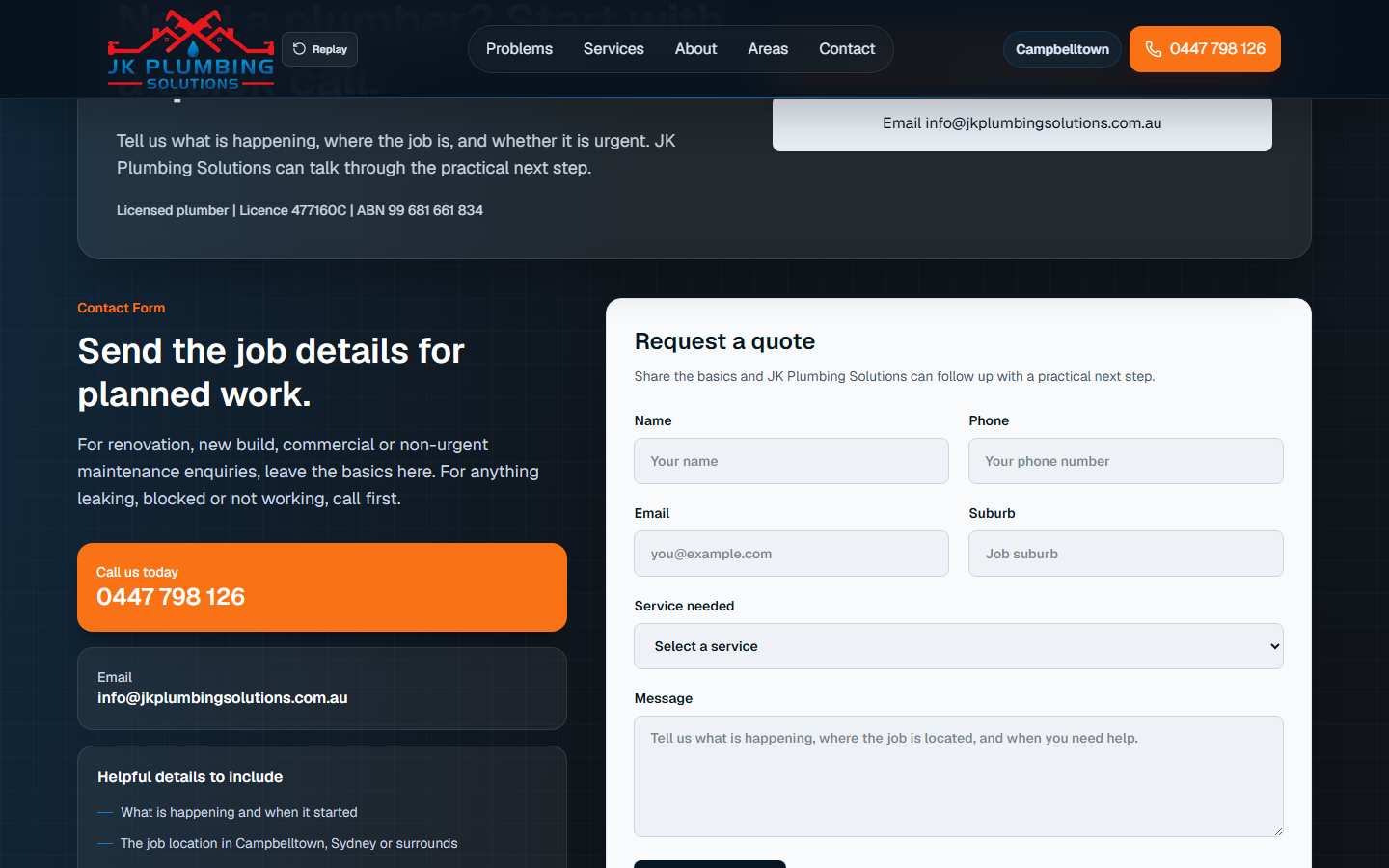Click 'Send the job details for planned work' heading
Image resolution: width=1389 pixels, height=868 pixels.
pyautogui.click(x=271, y=372)
